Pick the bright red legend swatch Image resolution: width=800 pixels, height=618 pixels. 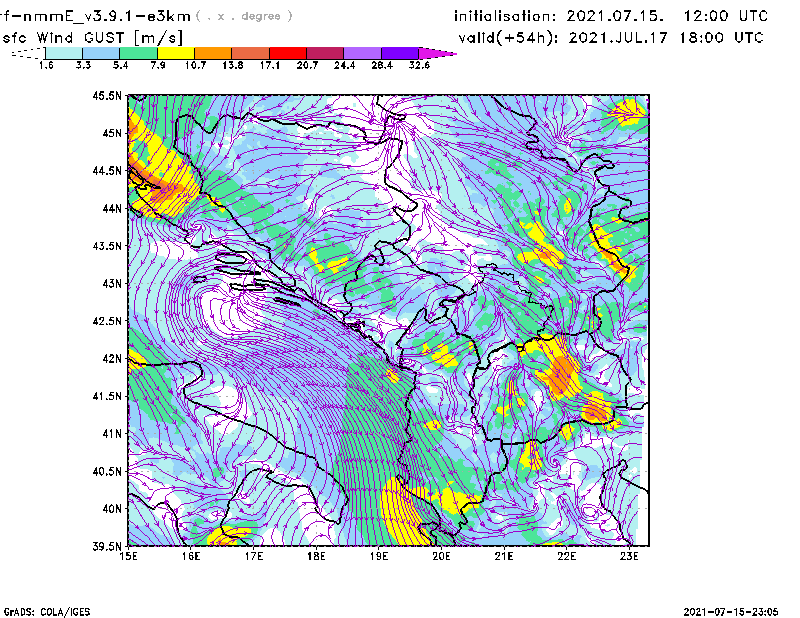(288, 53)
